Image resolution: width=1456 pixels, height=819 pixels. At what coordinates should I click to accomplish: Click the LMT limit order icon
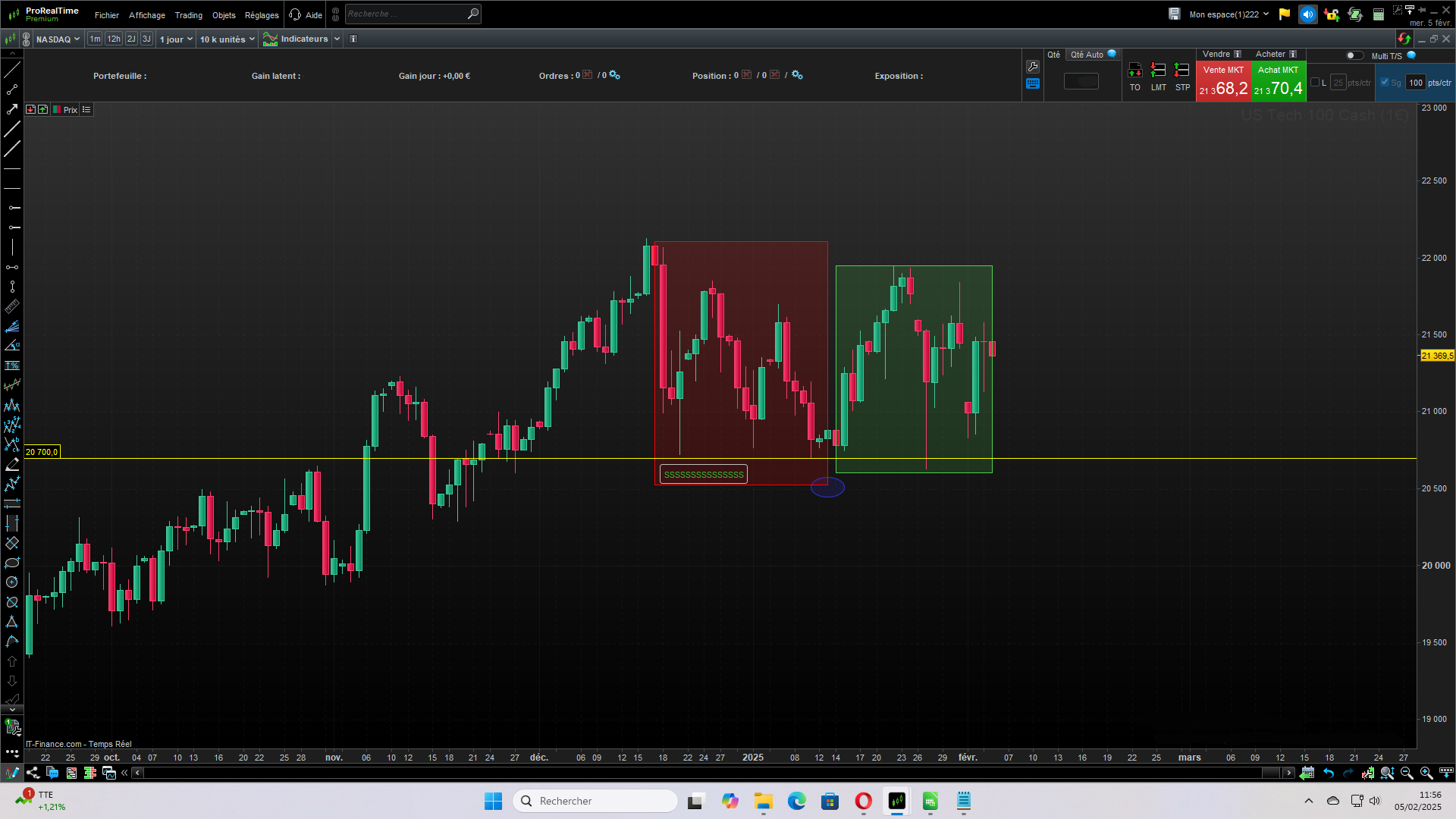click(x=1158, y=71)
